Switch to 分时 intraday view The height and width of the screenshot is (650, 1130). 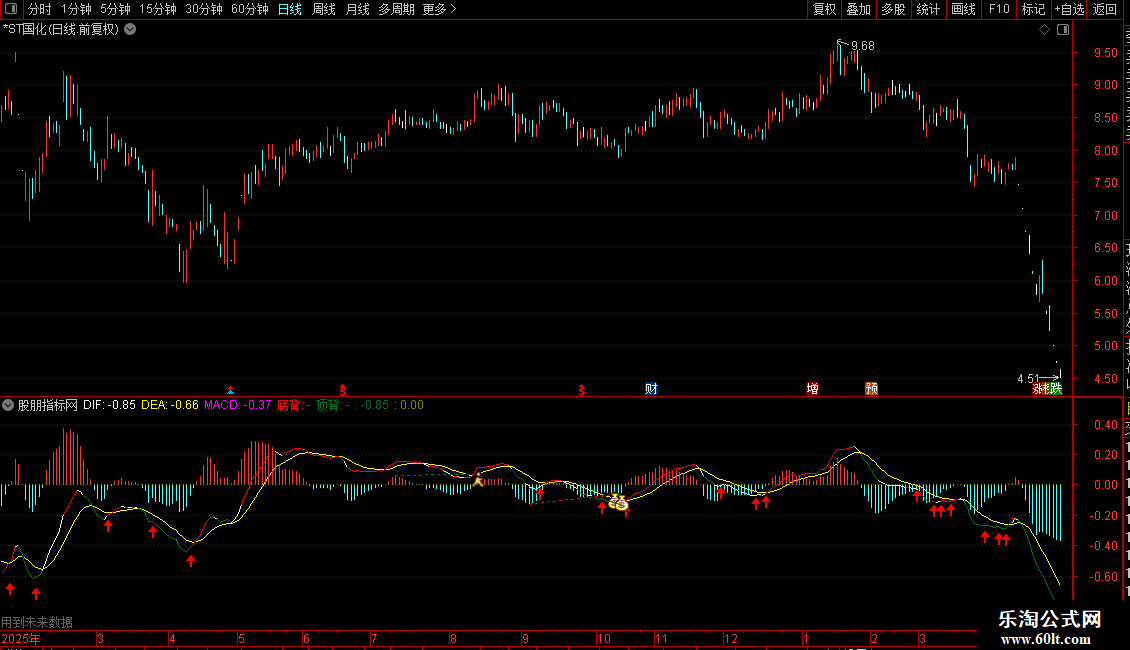pyautogui.click(x=40, y=9)
